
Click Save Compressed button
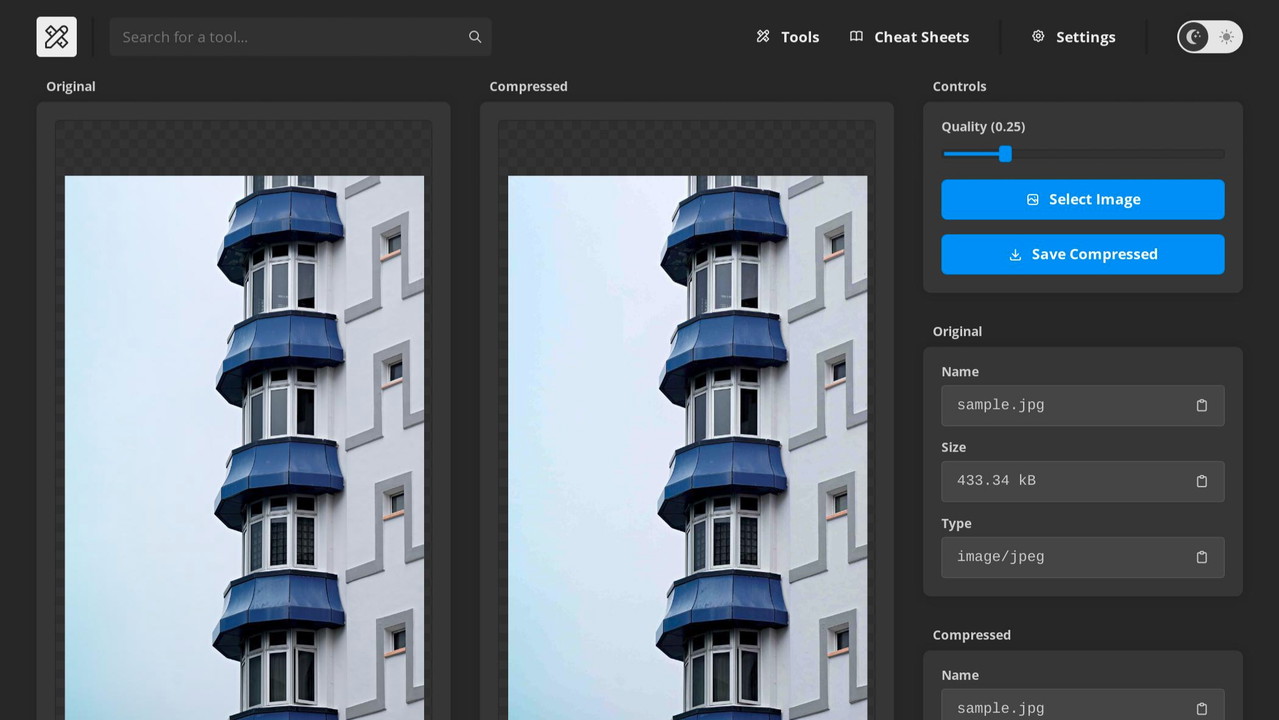(x=1082, y=254)
